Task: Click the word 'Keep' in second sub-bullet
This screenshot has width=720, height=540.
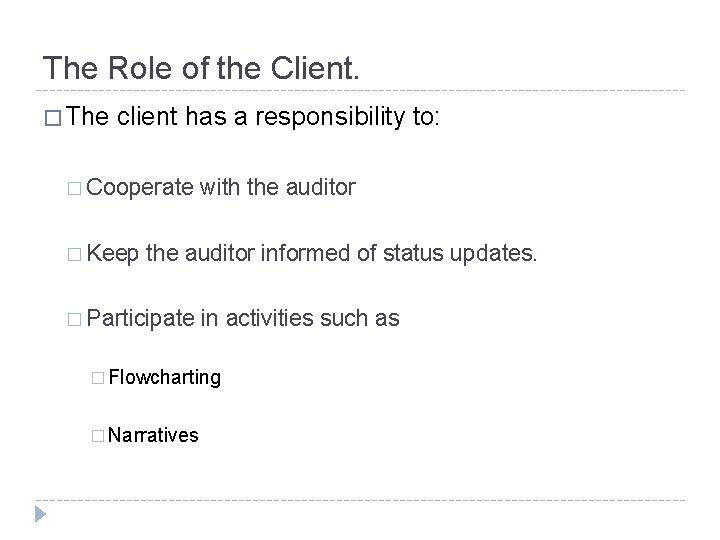Action: 112,253
